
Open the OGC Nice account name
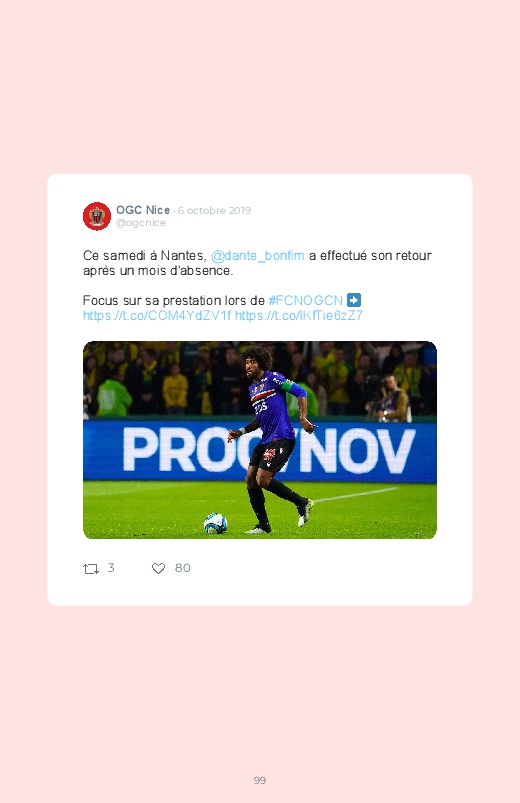143,210
